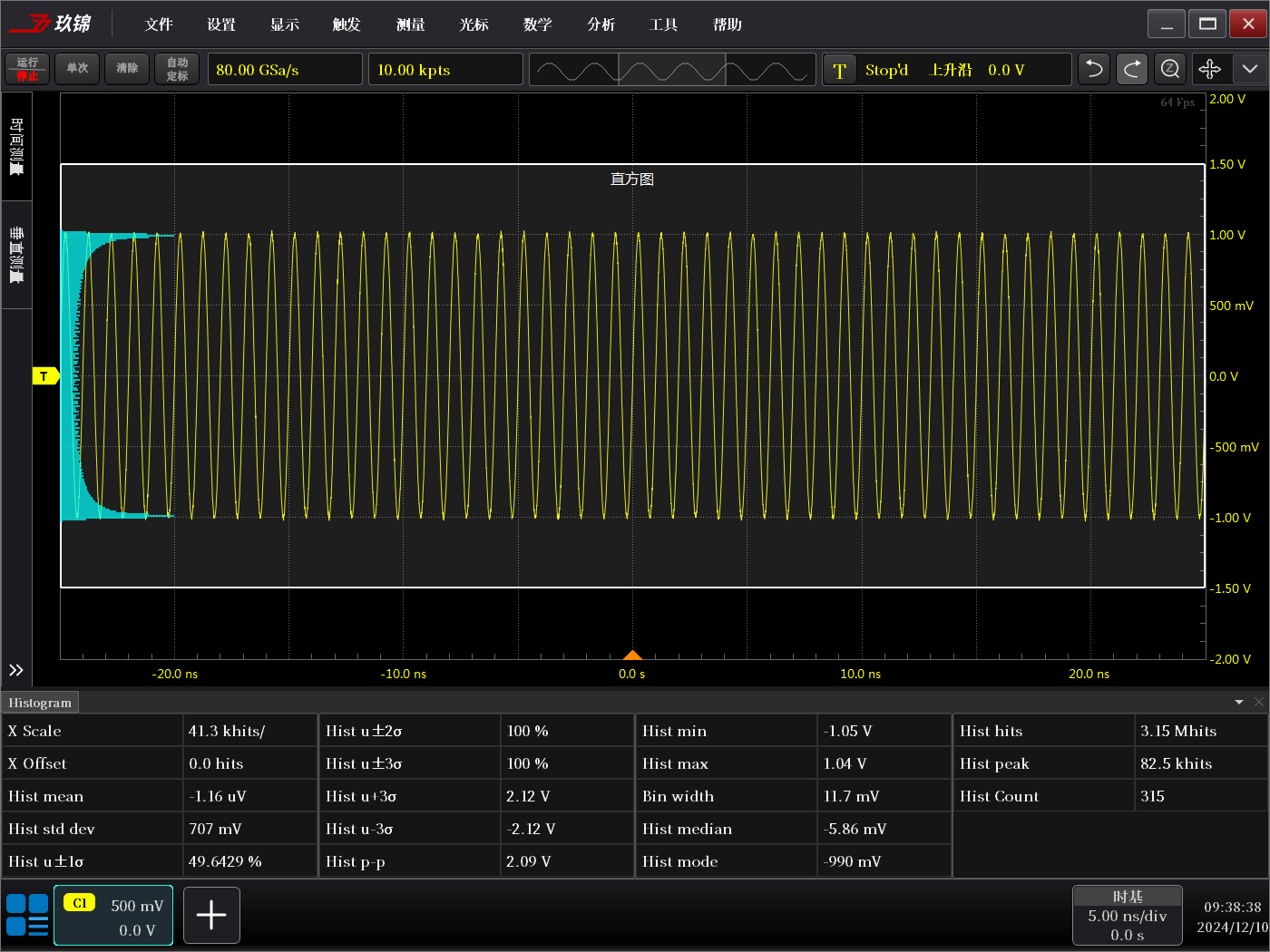The image size is (1270, 952).
Task: Select the pan move-arrows icon
Action: (1210, 69)
